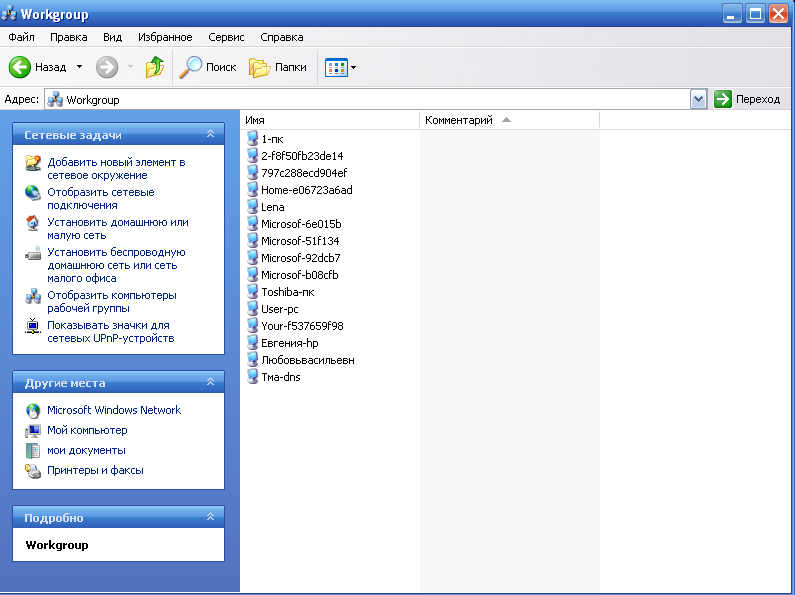The height and width of the screenshot is (595, 795).
Task: Select the User-pc computer
Action: (x=280, y=309)
